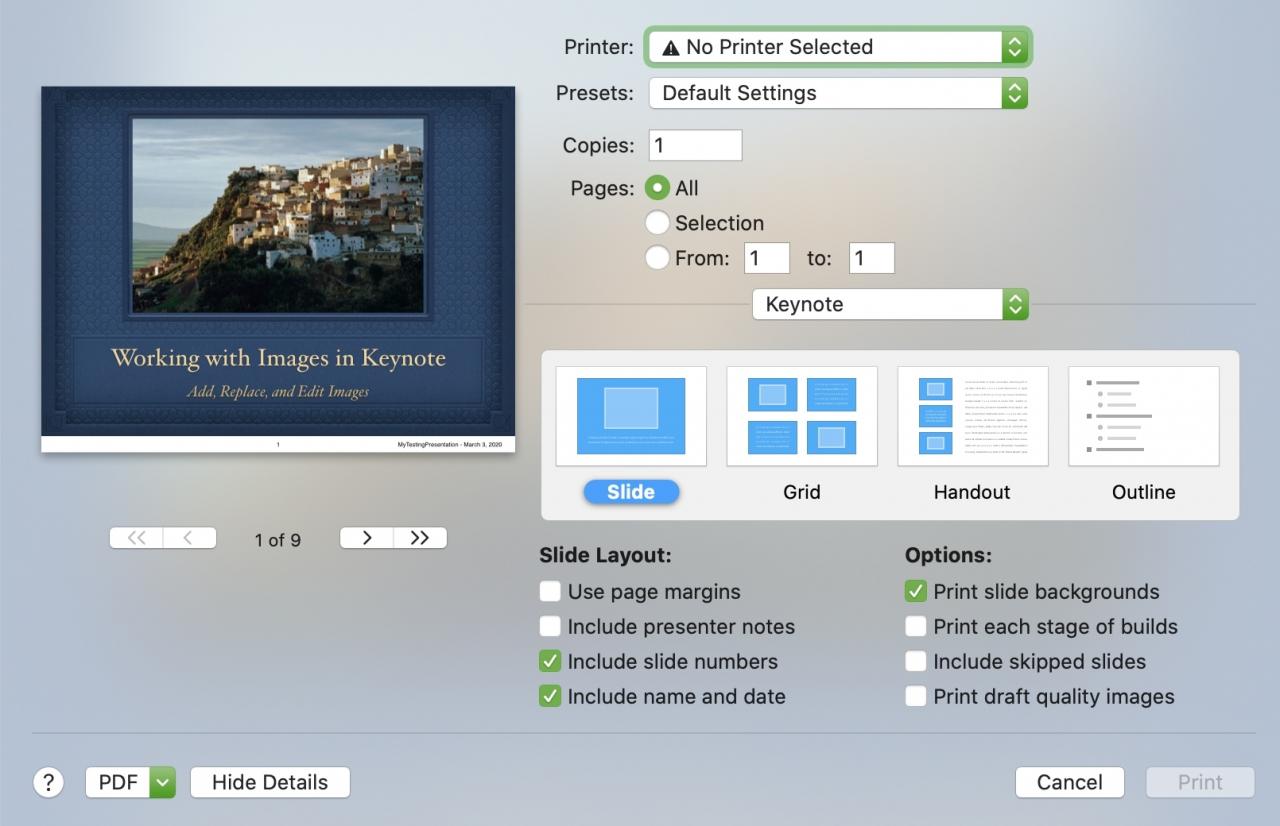This screenshot has height=826, width=1280.
Task: Go to next preview page arrow
Action: [367, 538]
